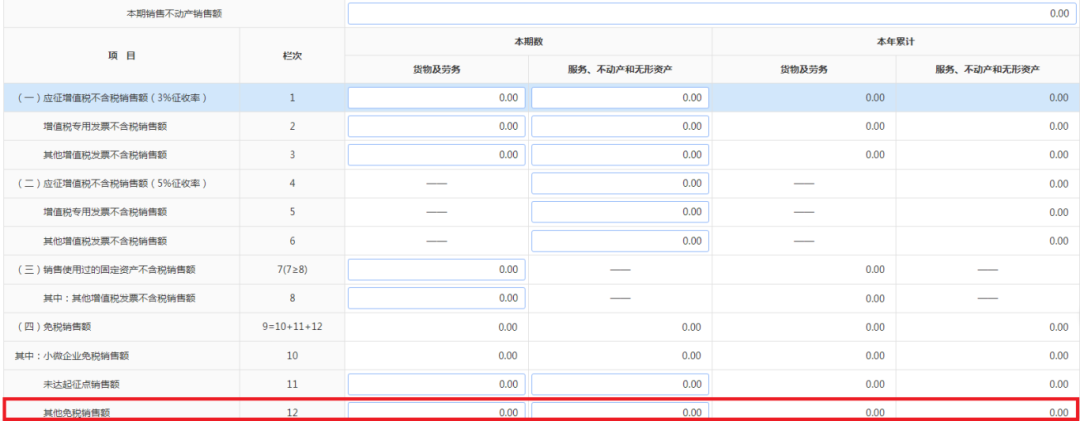Image resolution: width=1080 pixels, height=421 pixels.
Task: Click row 5 services input field
Action: [620, 212]
